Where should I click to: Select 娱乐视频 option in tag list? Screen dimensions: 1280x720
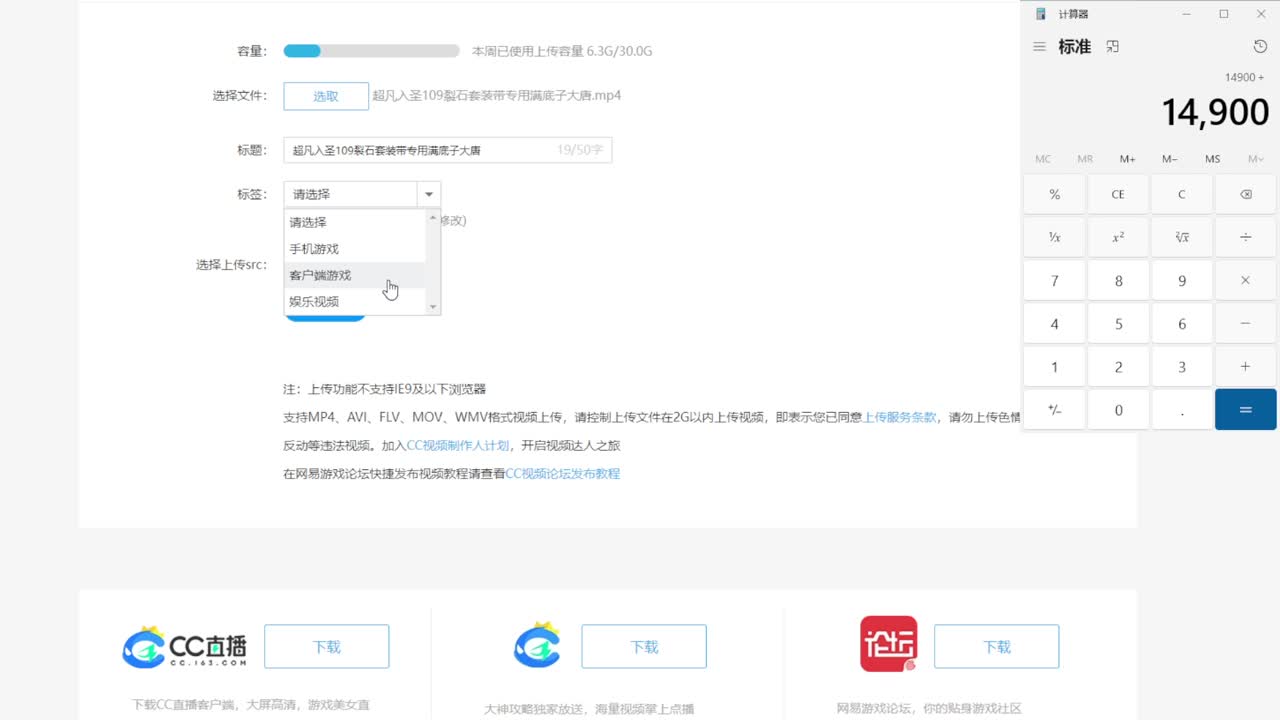pyautogui.click(x=355, y=301)
